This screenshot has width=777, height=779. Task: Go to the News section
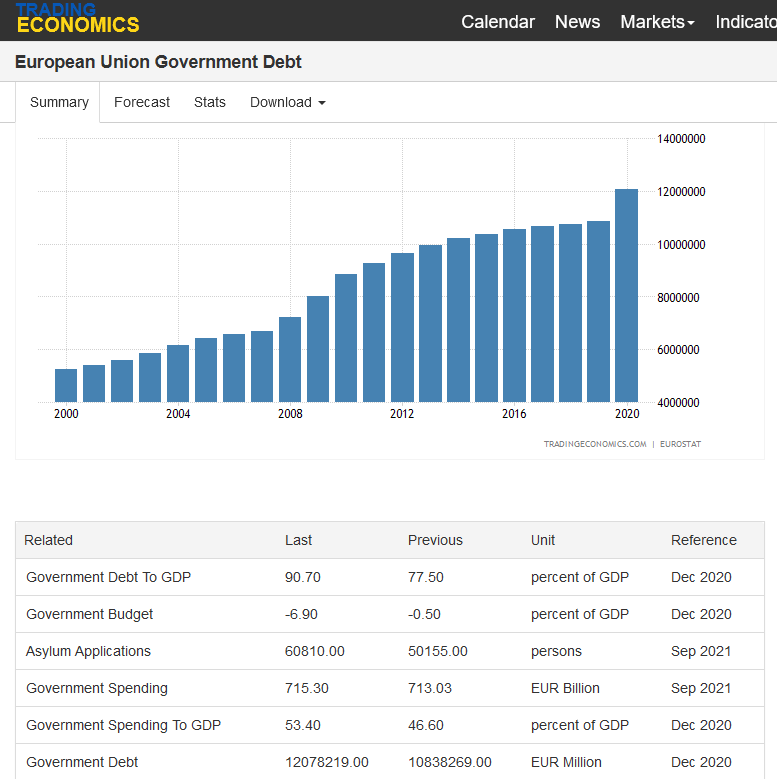point(577,22)
